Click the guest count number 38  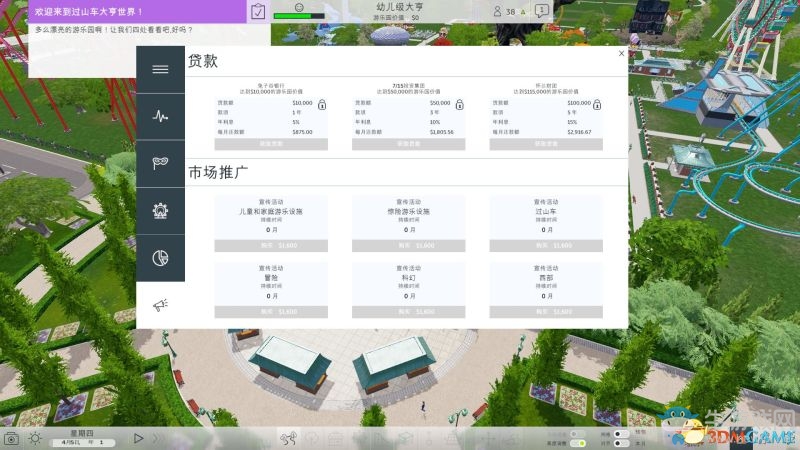(510, 11)
